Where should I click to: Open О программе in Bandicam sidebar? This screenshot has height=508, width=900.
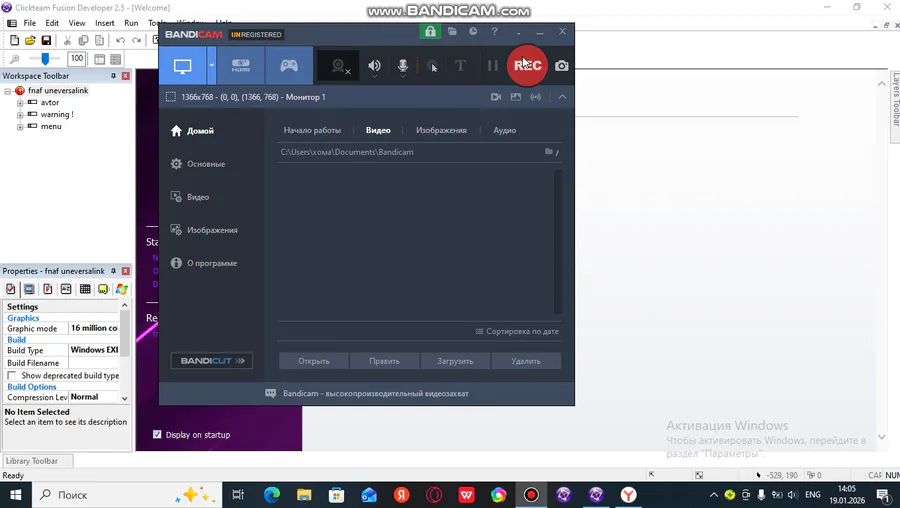coord(204,263)
